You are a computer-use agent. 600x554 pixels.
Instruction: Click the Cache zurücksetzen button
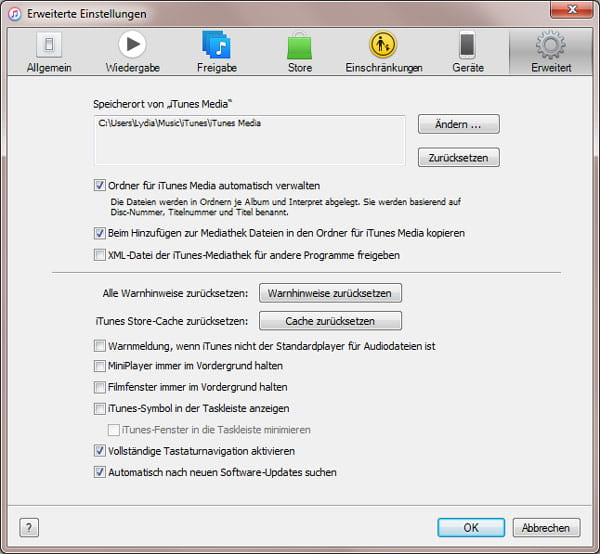pos(330,321)
